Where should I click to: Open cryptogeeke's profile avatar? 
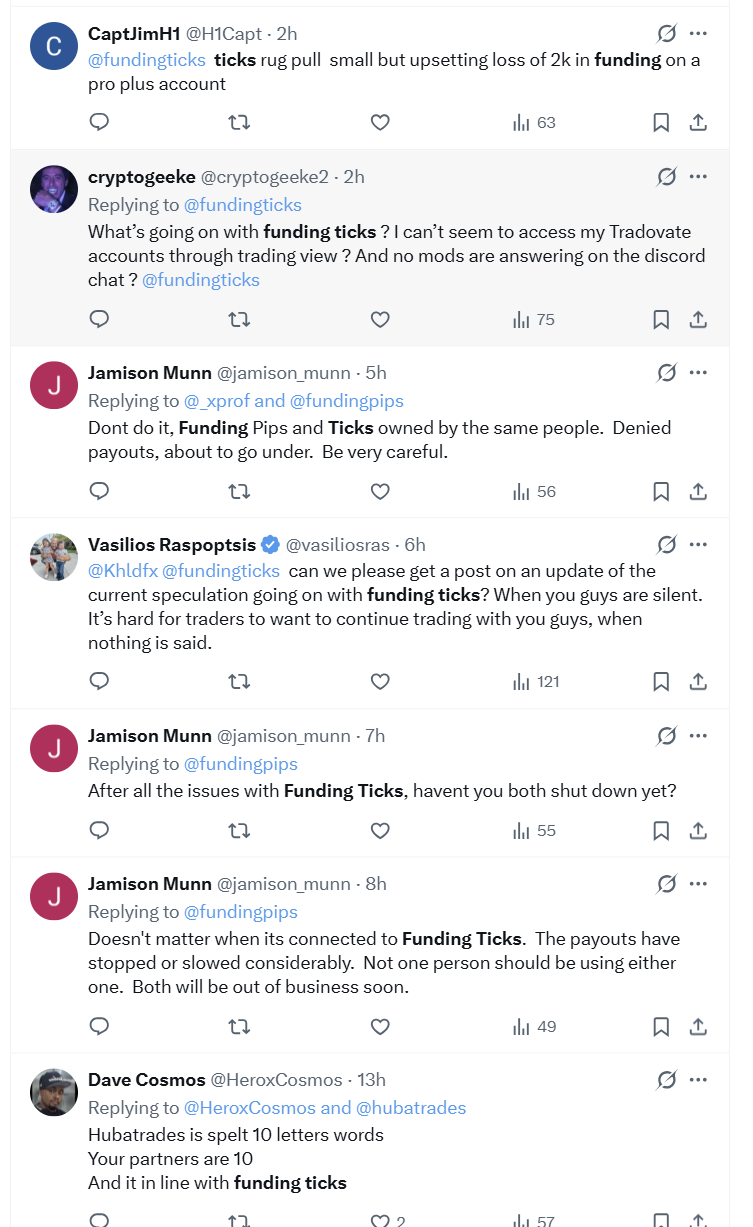pos(54,189)
